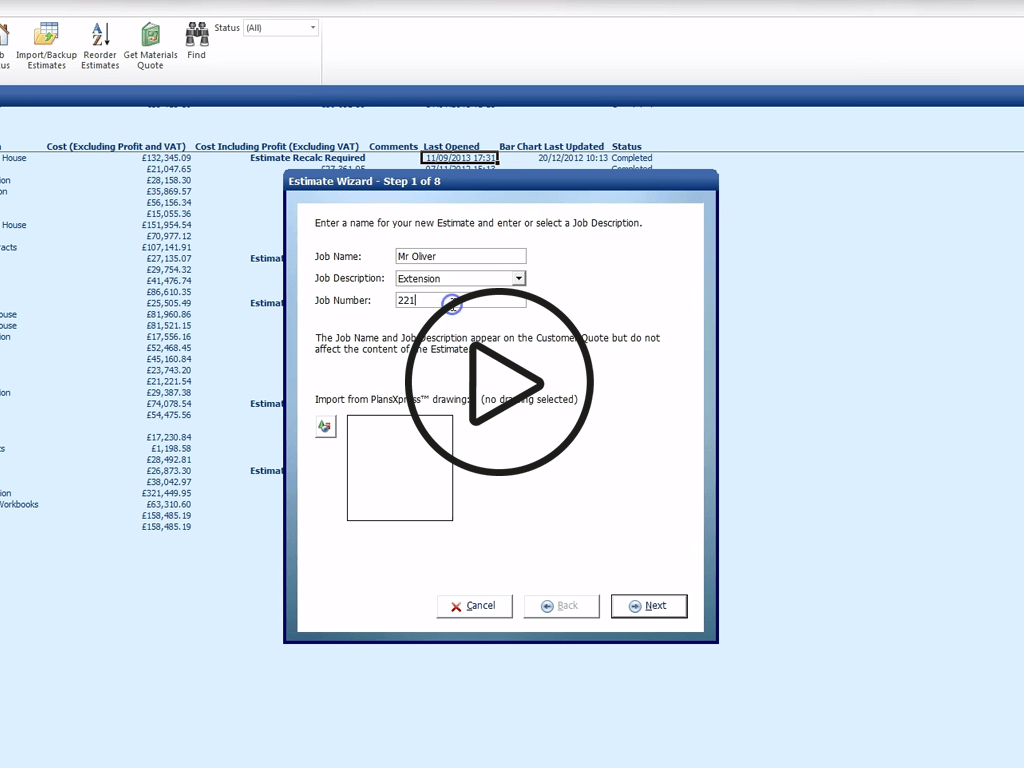Viewport: 1024px width, 768px height.
Task: Select the £17,556.16 cost cell
Action: [x=168, y=337]
